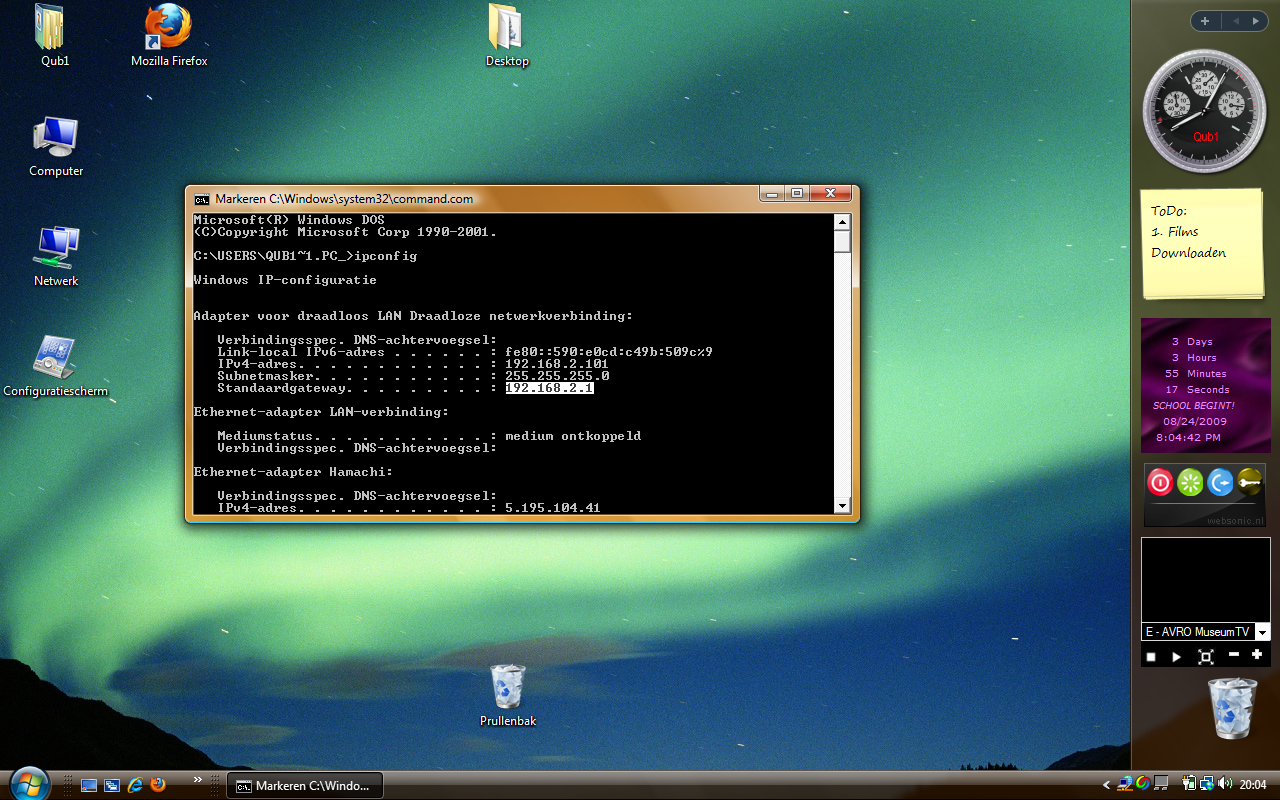Viewport: 1280px width, 800px height.
Task: Click the School Begint countdown gadget
Action: [x=1205, y=386]
